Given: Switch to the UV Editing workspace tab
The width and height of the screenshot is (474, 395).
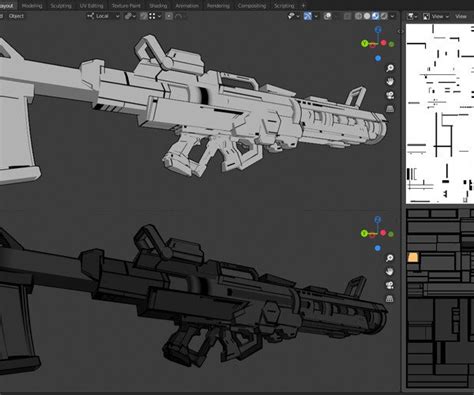Looking at the screenshot, I should tap(91, 6).
